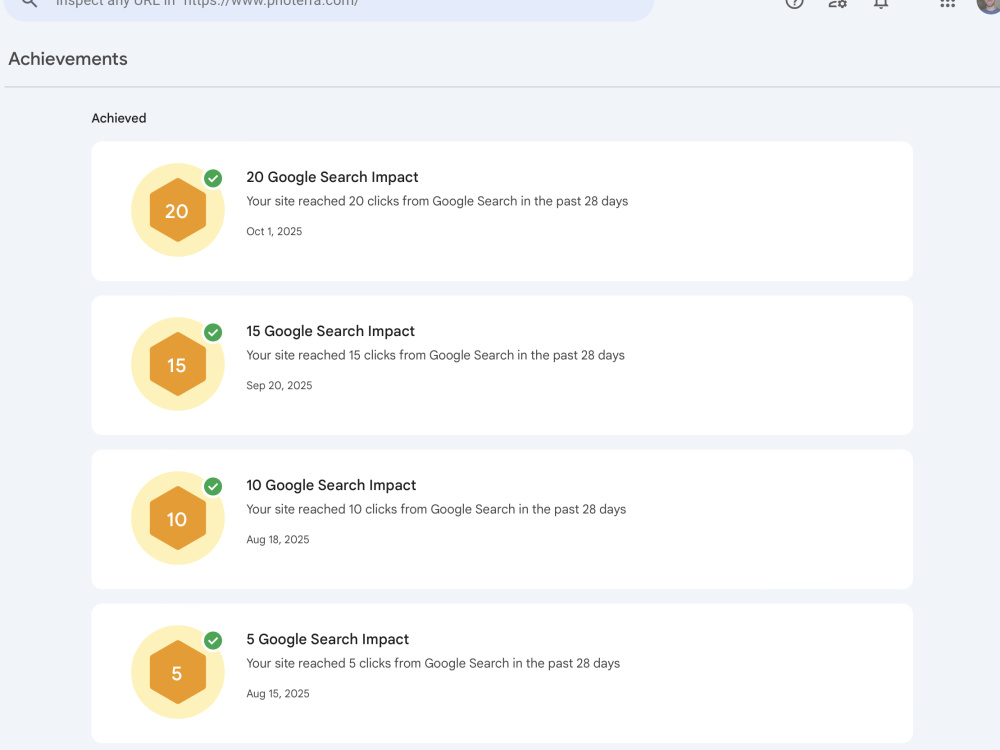Click the hexagon 15 achievement badge

(177, 364)
